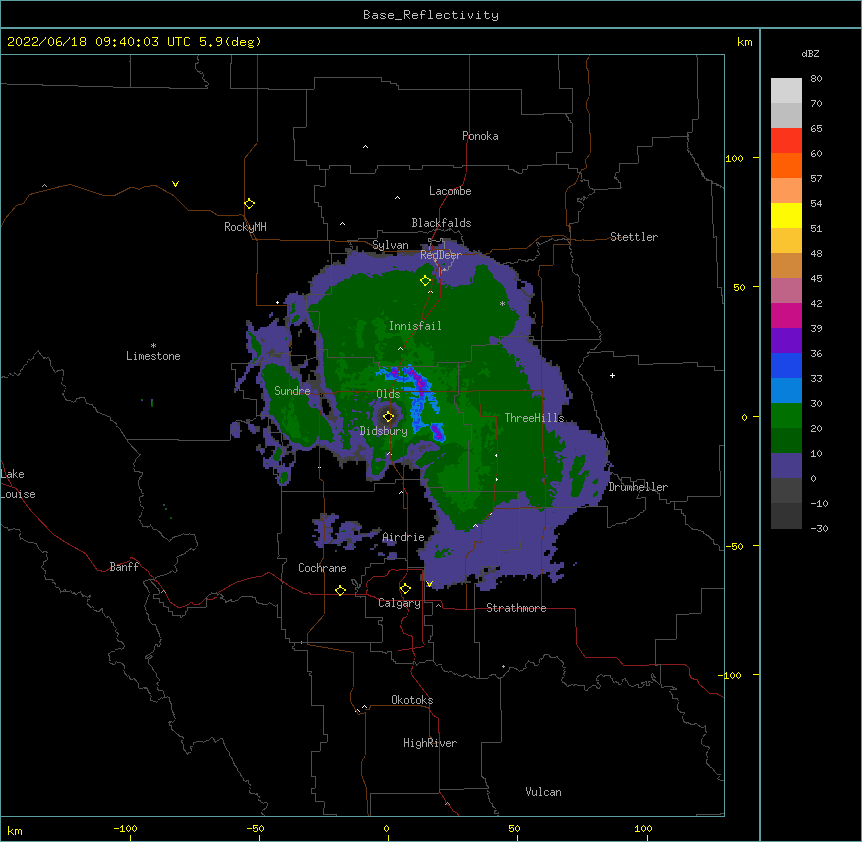Image resolution: width=862 pixels, height=842 pixels.
Task: Select the Airdrie city label
Action: 404,537
